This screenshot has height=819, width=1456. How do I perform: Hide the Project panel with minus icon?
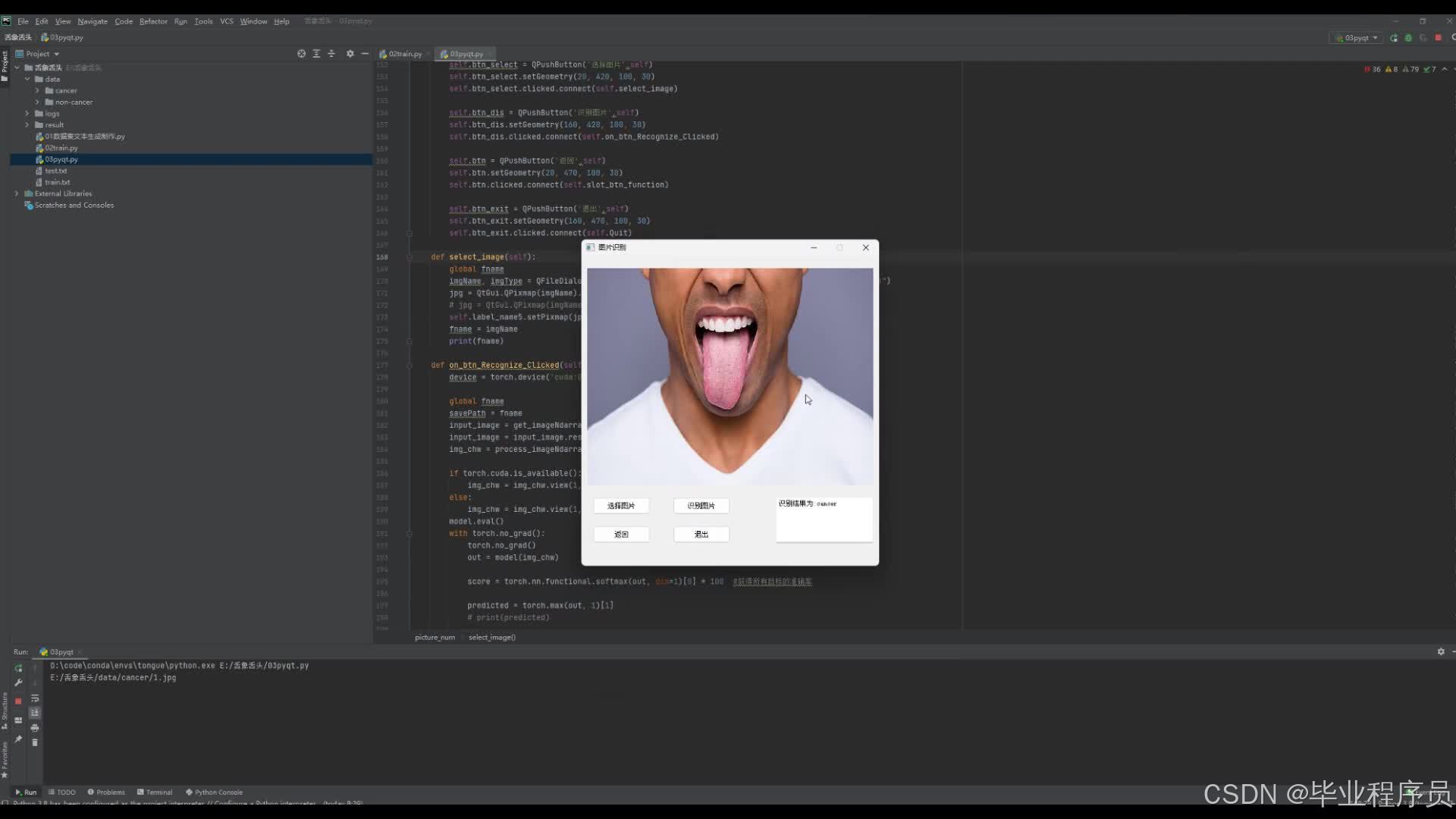pyautogui.click(x=365, y=54)
